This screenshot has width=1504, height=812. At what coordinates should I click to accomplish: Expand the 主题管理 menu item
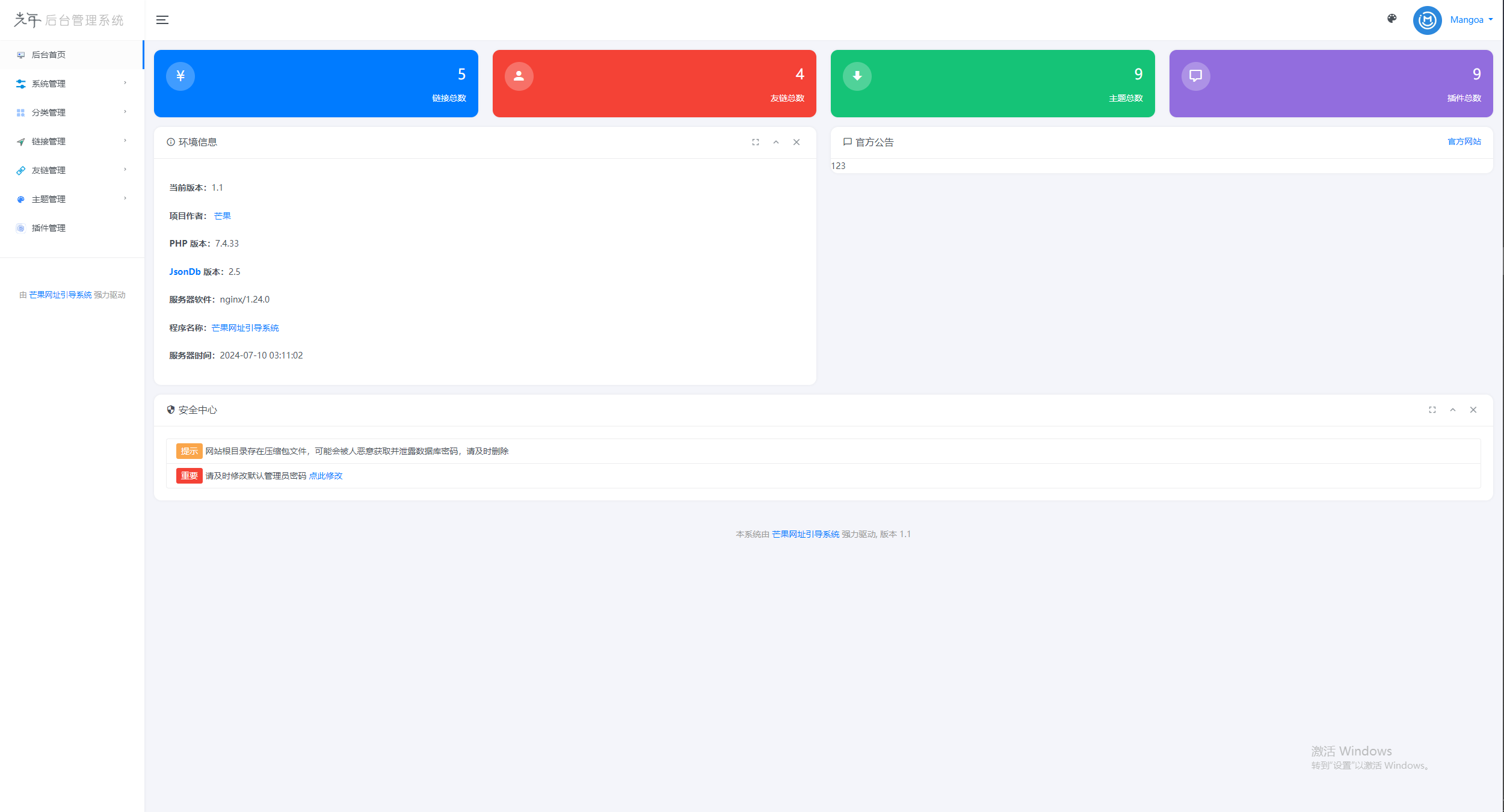click(70, 199)
